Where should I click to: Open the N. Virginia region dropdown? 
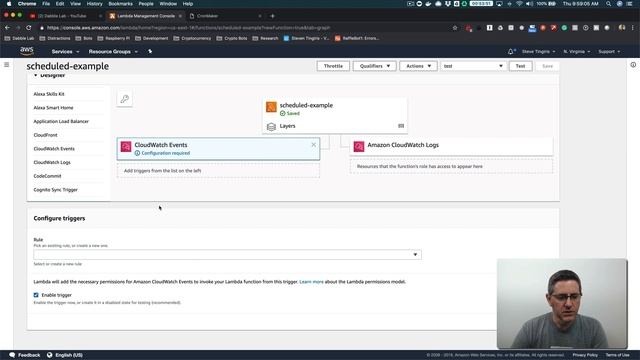click(576, 51)
